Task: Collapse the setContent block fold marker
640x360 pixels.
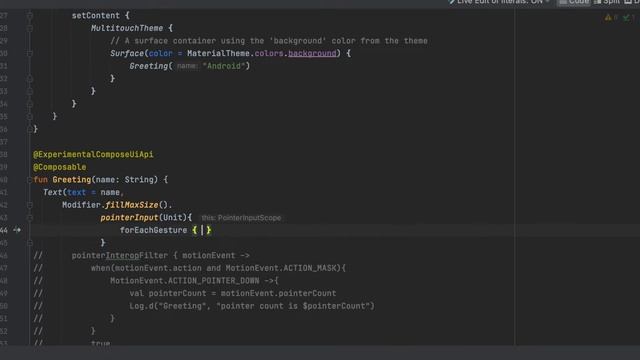Action: click(30, 16)
